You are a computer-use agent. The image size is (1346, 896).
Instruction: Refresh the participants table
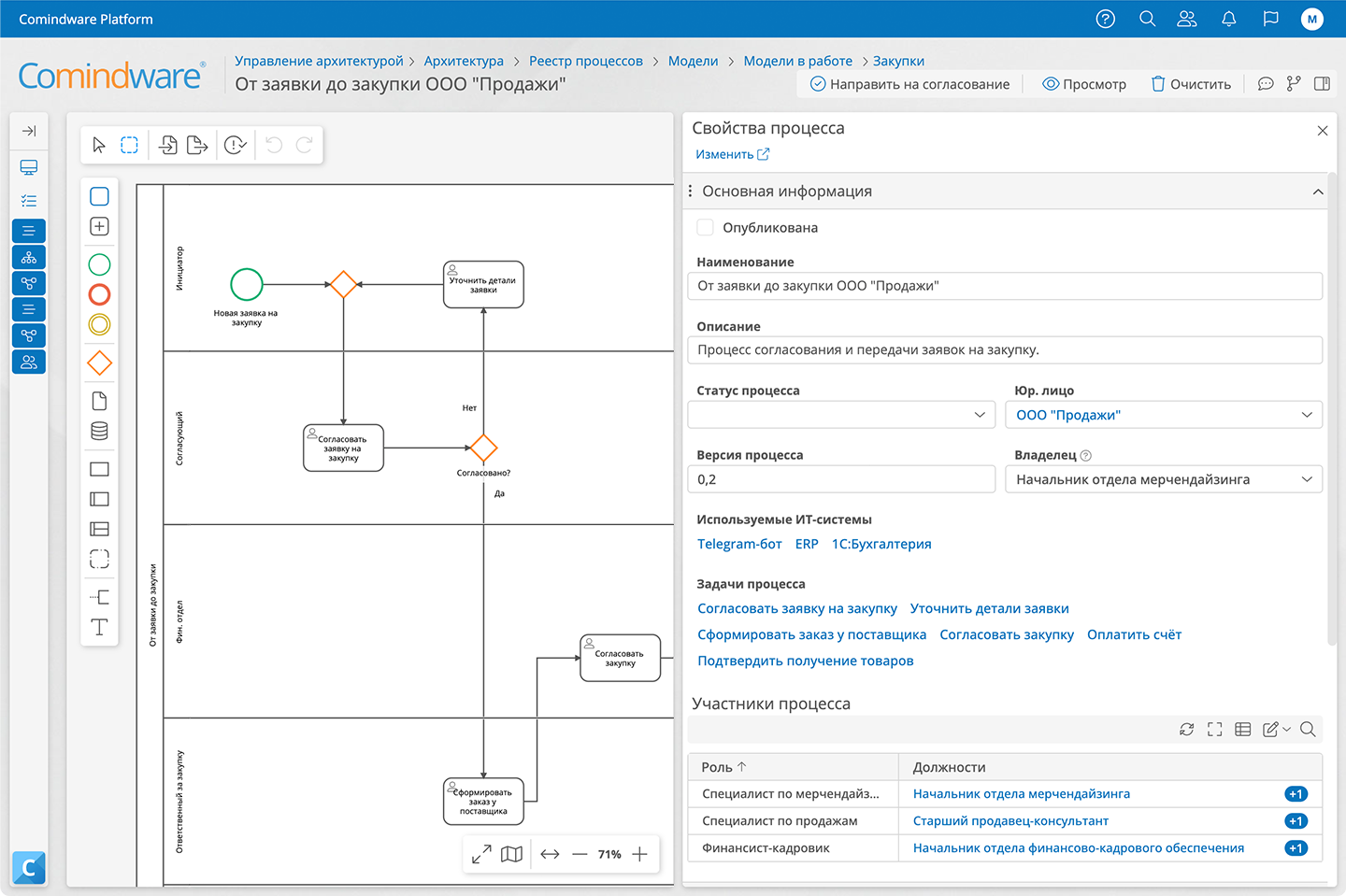1187,730
